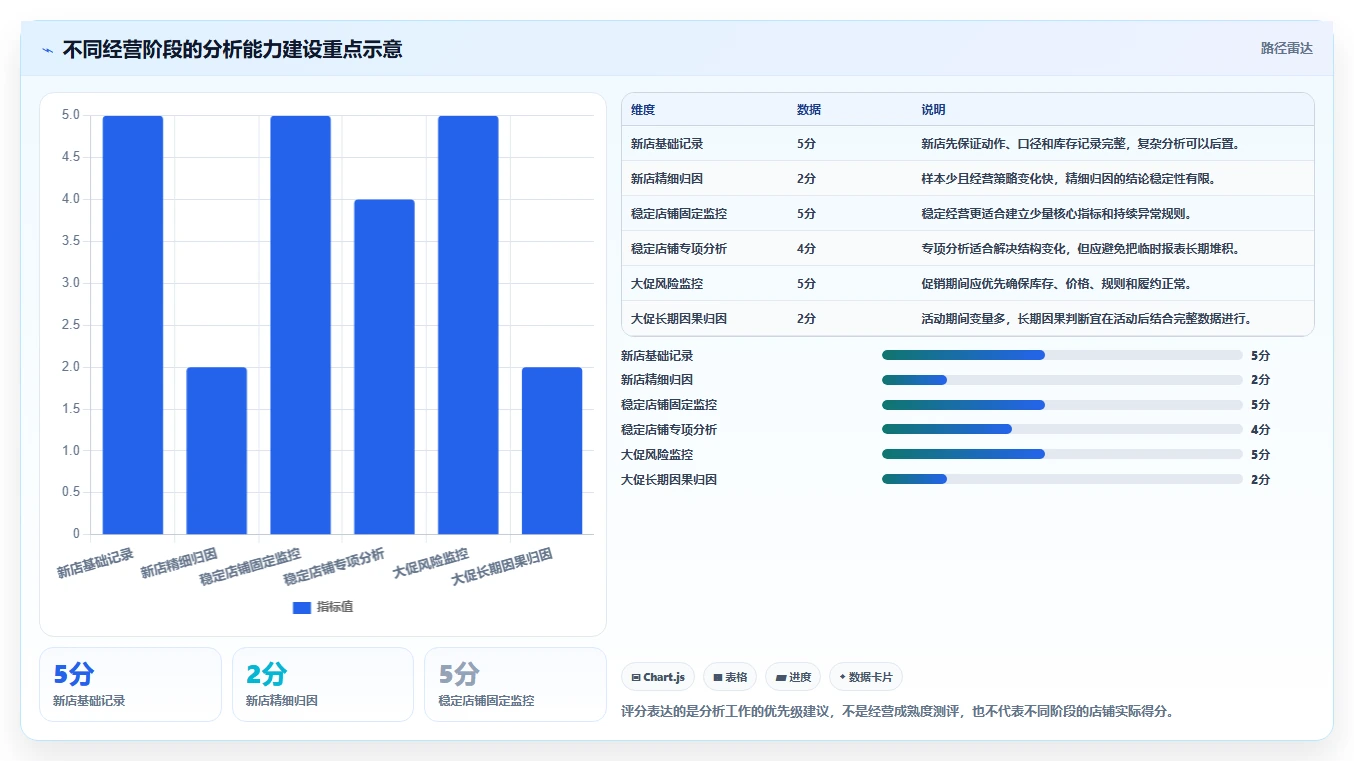Click the 指标值 legend label
Screen dimensions: 1354x761
click(x=335, y=607)
